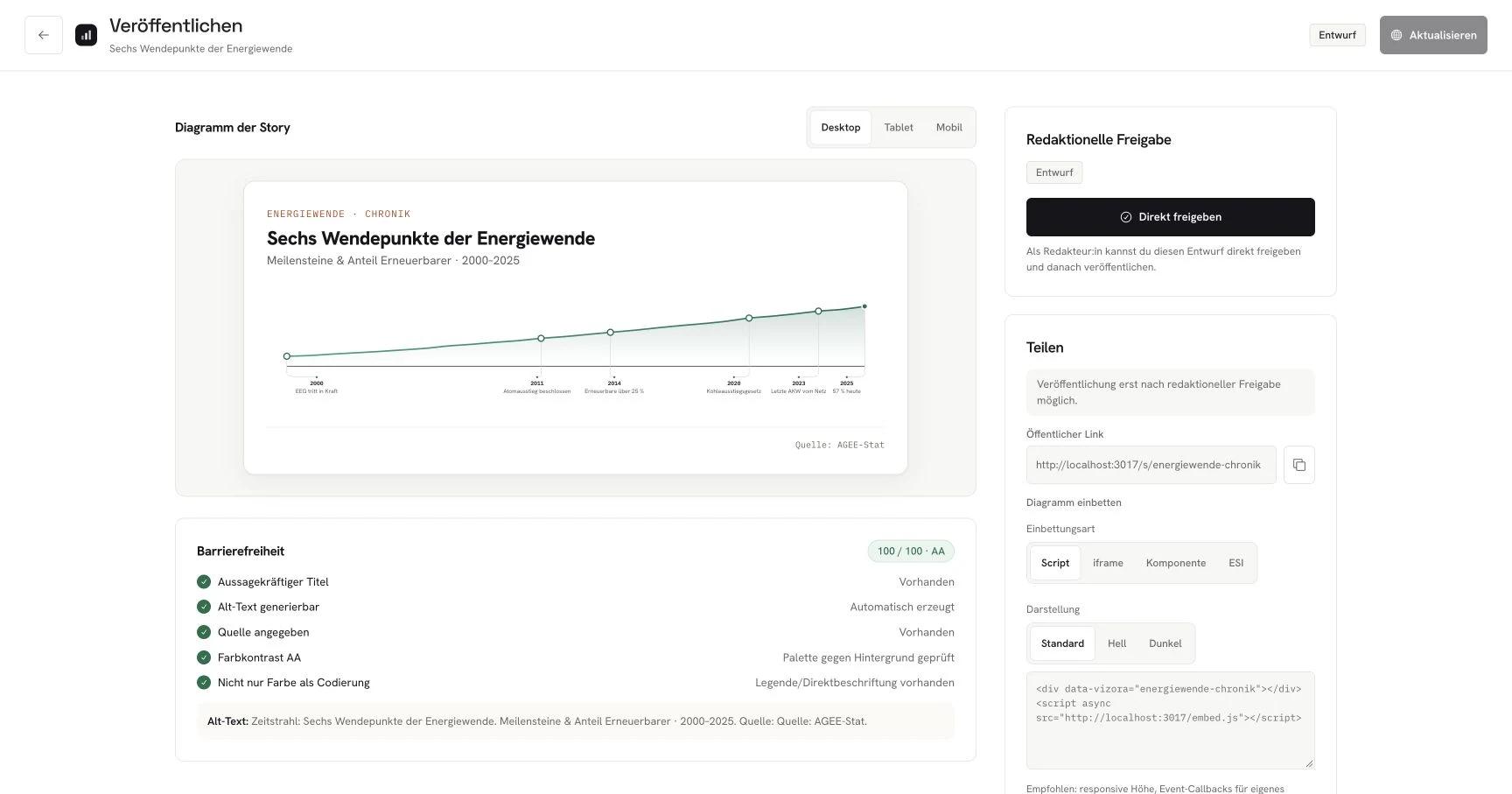Click the green check beside Aussagekräftiger Titel
Viewport: 1512px width, 794px height.
pos(204,582)
